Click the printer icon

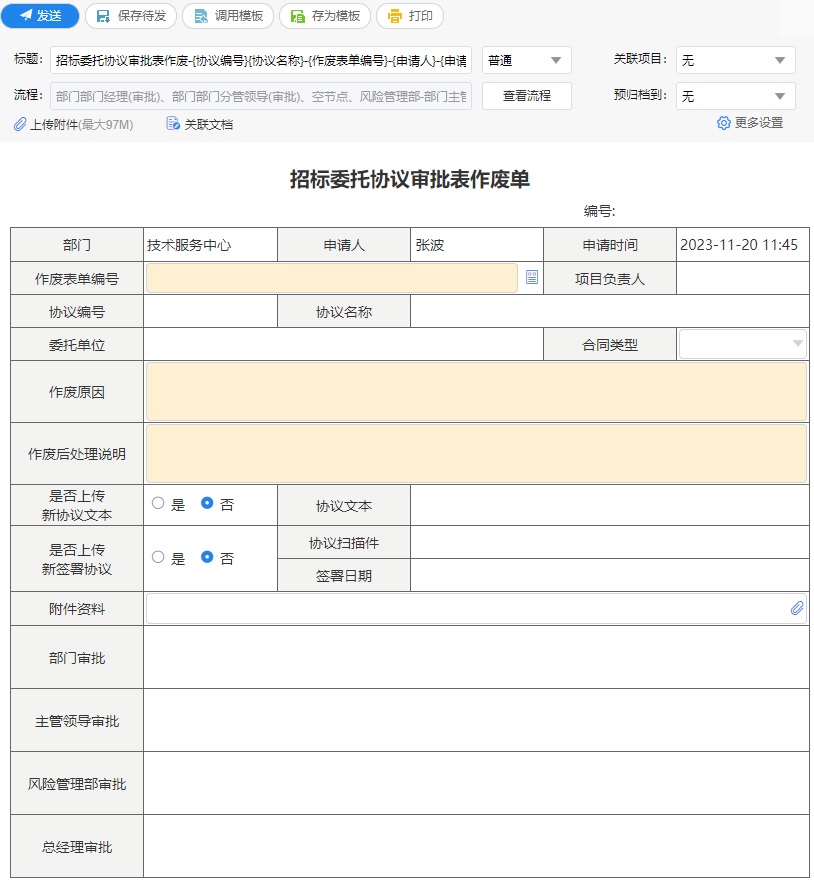395,16
